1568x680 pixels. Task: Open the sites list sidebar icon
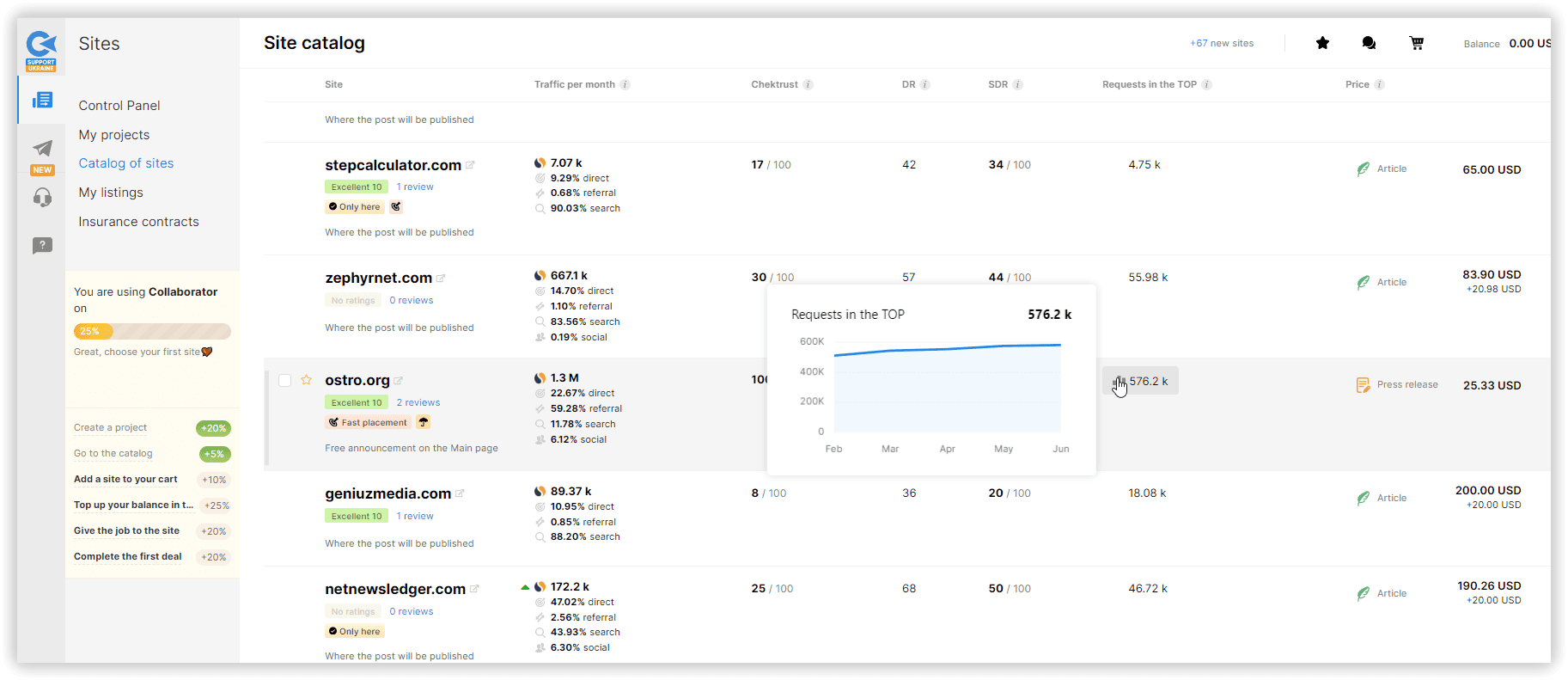[x=42, y=101]
